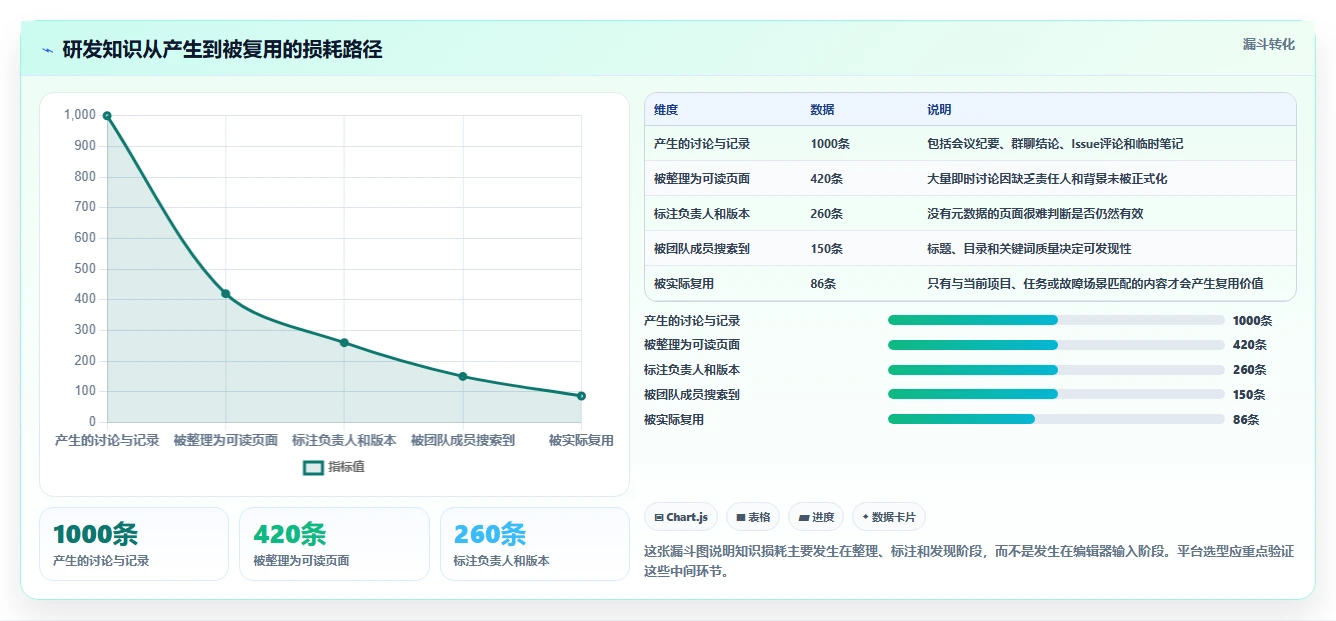The height and width of the screenshot is (621, 1336).
Task: Click the summary paragraph starting 这张漏斗图说明
Action: 969,561
